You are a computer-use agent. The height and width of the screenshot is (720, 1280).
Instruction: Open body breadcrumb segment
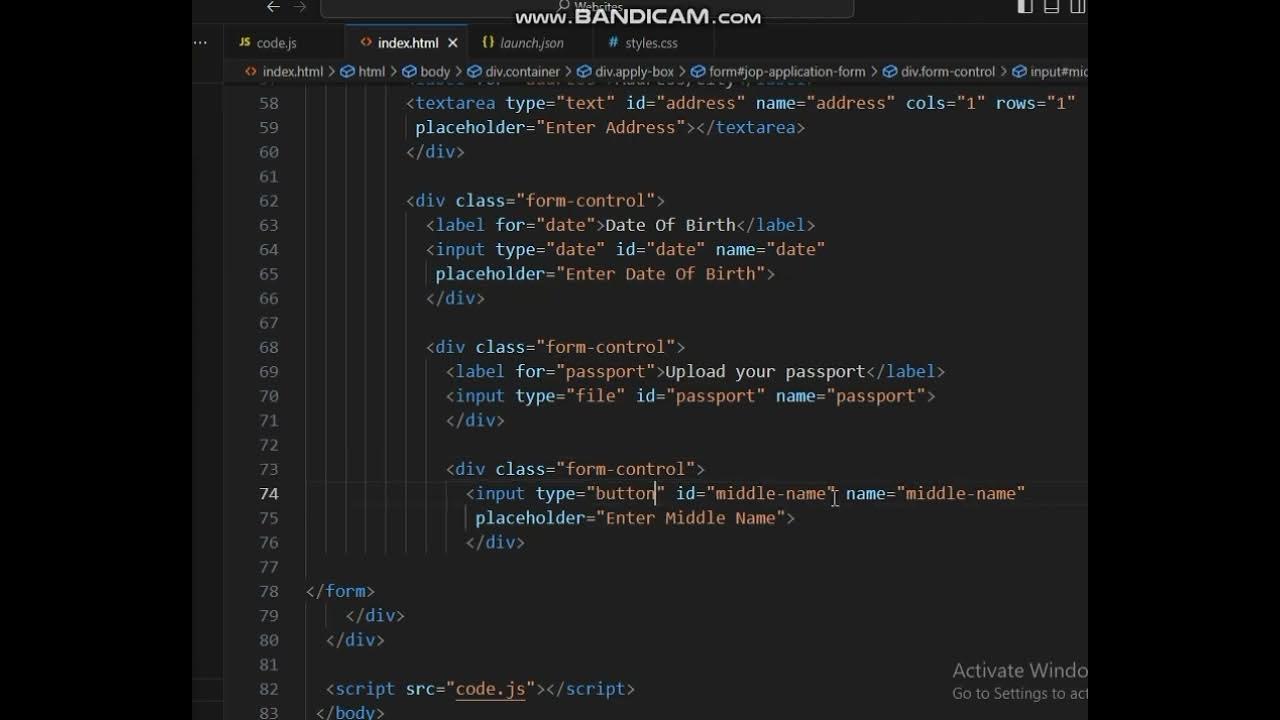pyautogui.click(x=435, y=72)
